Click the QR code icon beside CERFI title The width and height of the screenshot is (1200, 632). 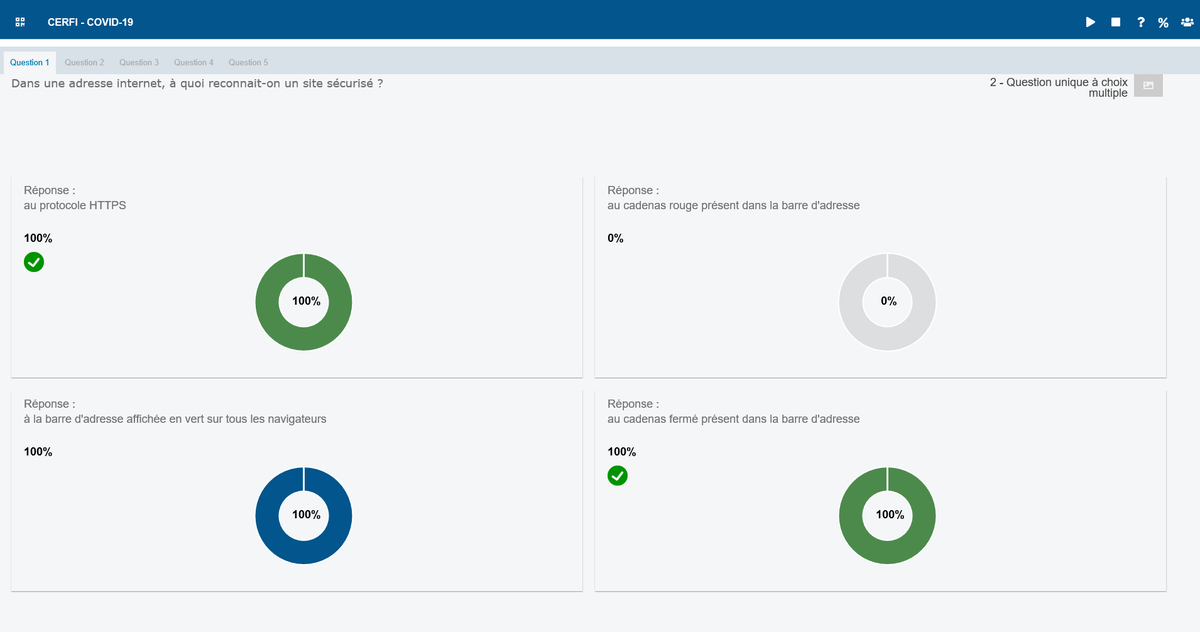(20, 22)
